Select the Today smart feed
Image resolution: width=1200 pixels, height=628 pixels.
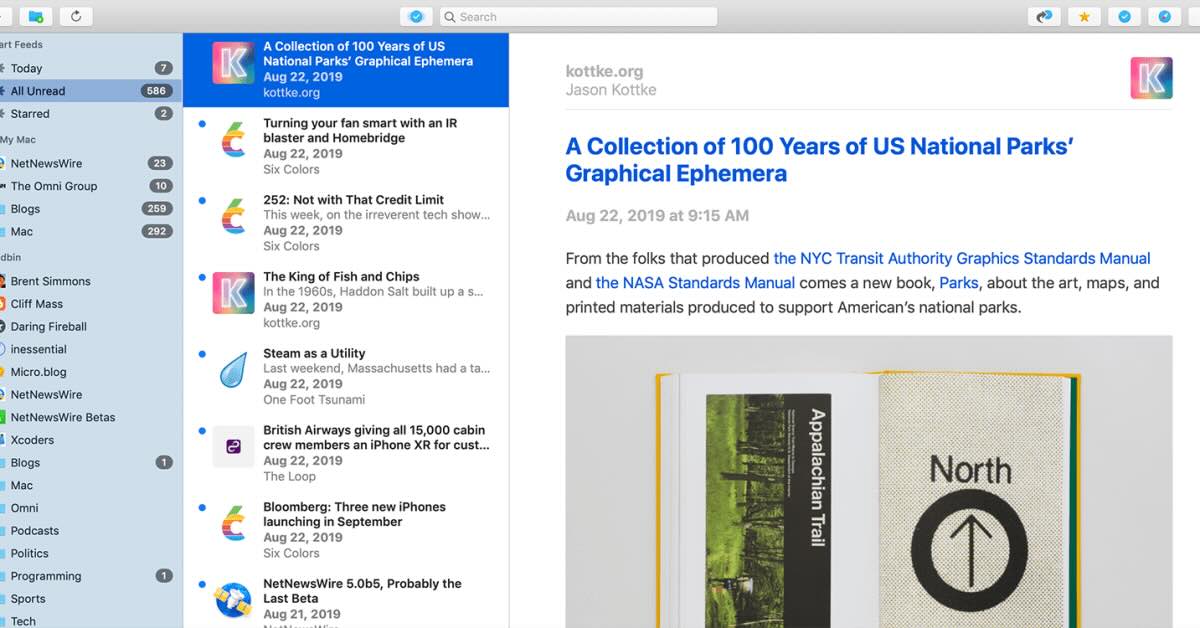point(91,68)
